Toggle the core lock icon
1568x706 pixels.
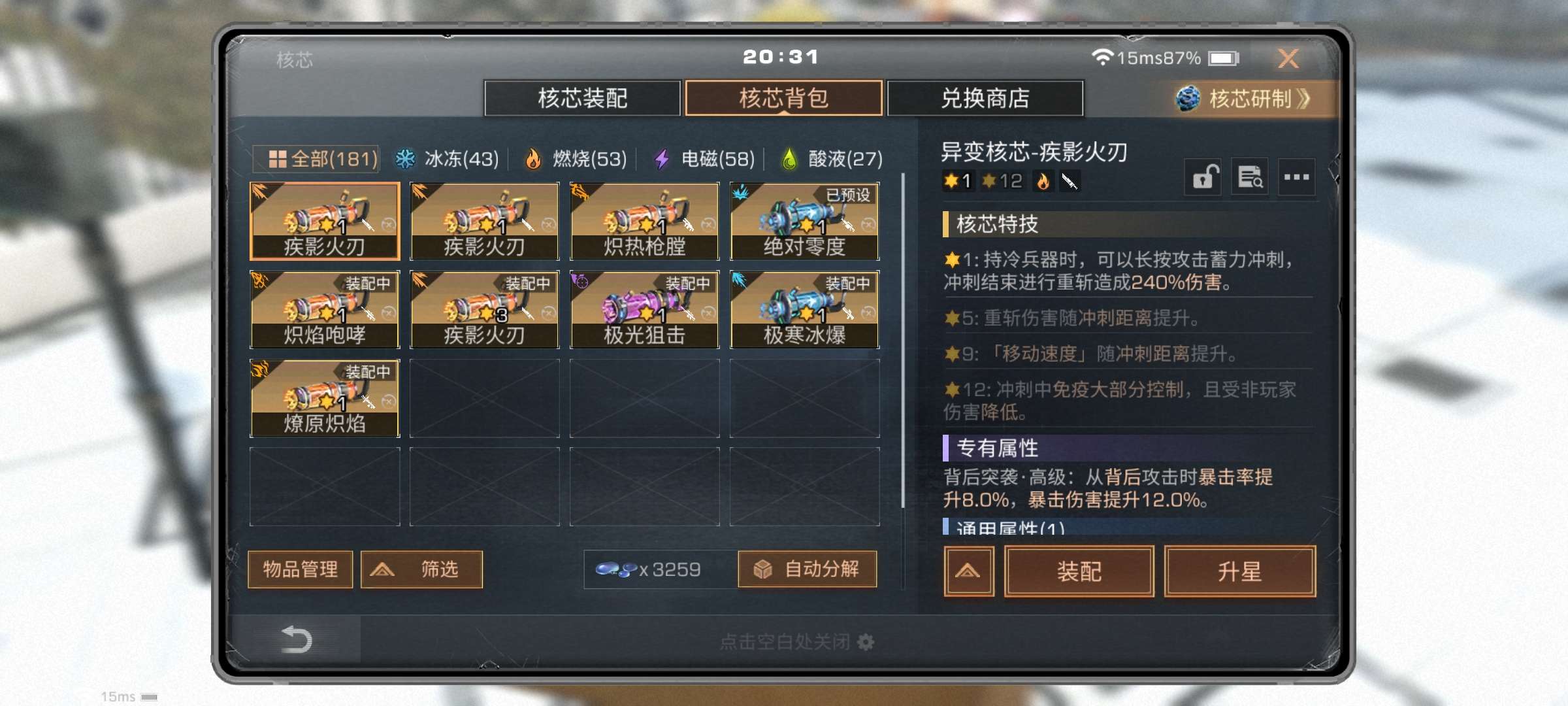[x=1203, y=176]
